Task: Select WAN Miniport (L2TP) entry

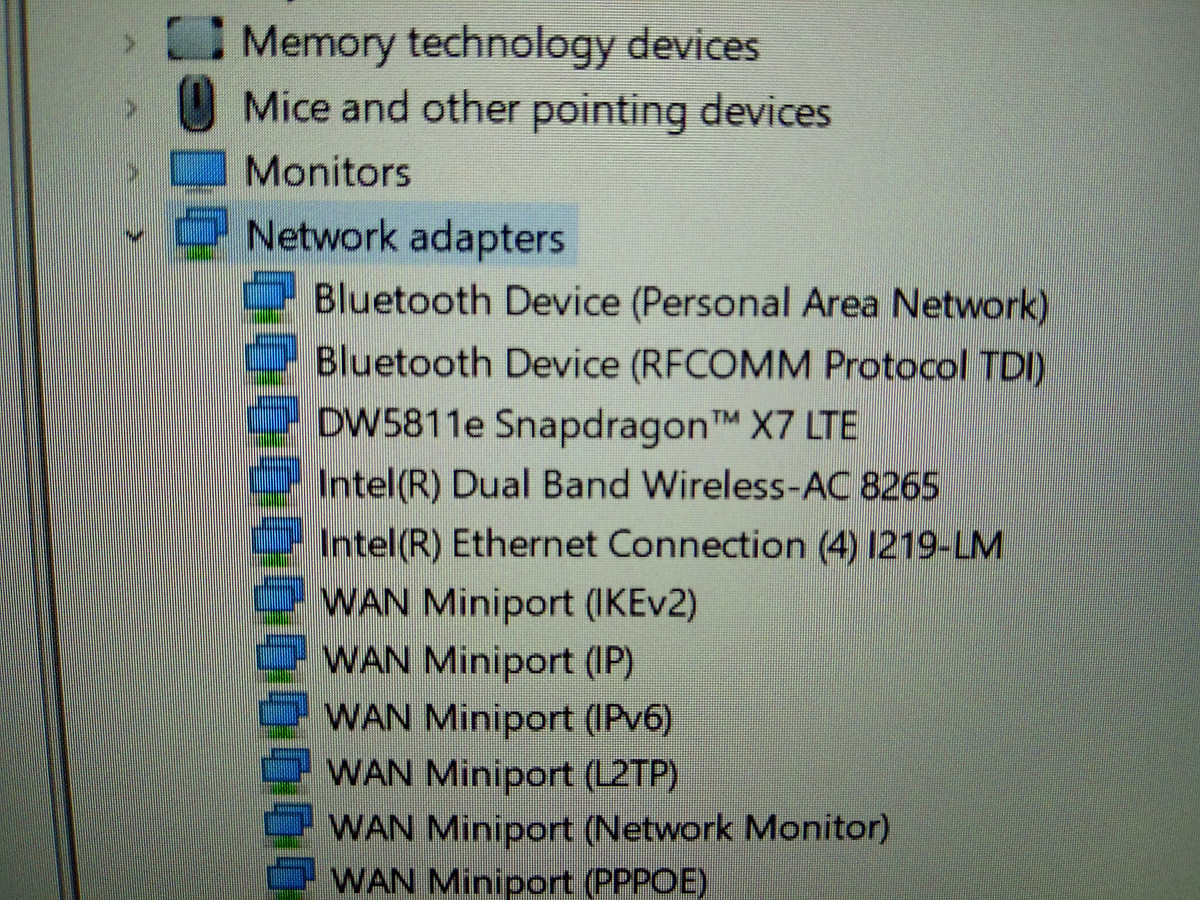Action: [503, 772]
